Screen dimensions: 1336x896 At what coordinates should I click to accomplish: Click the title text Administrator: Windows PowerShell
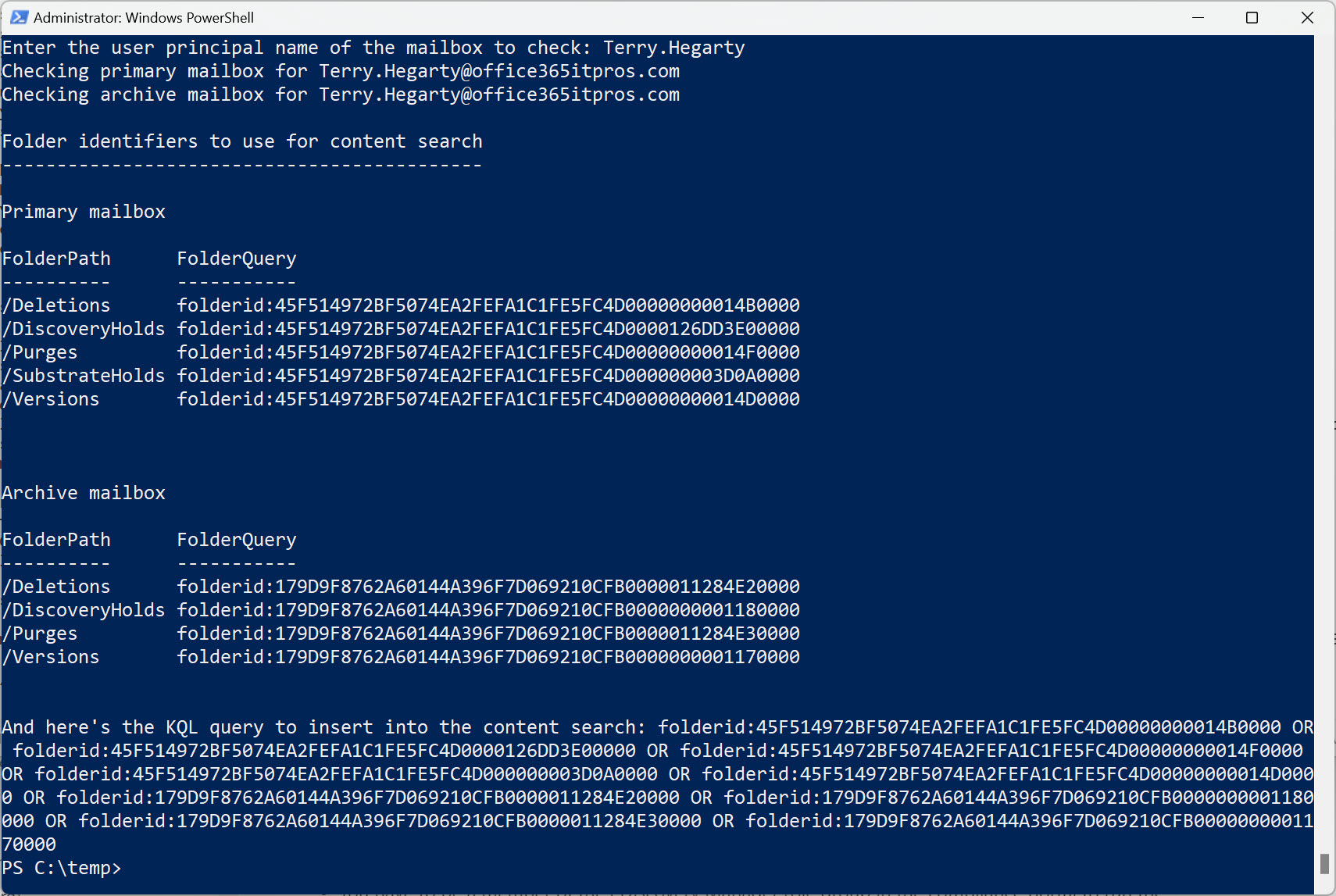tap(145, 16)
